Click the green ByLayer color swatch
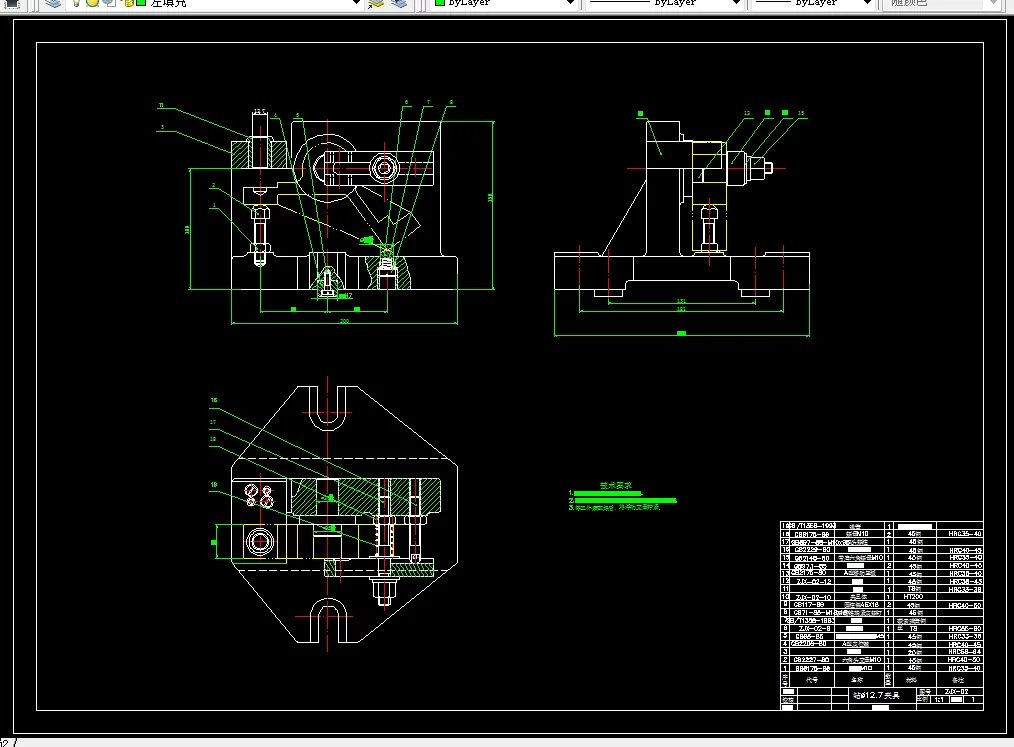This screenshot has width=1014, height=747. pyautogui.click(x=440, y=2)
